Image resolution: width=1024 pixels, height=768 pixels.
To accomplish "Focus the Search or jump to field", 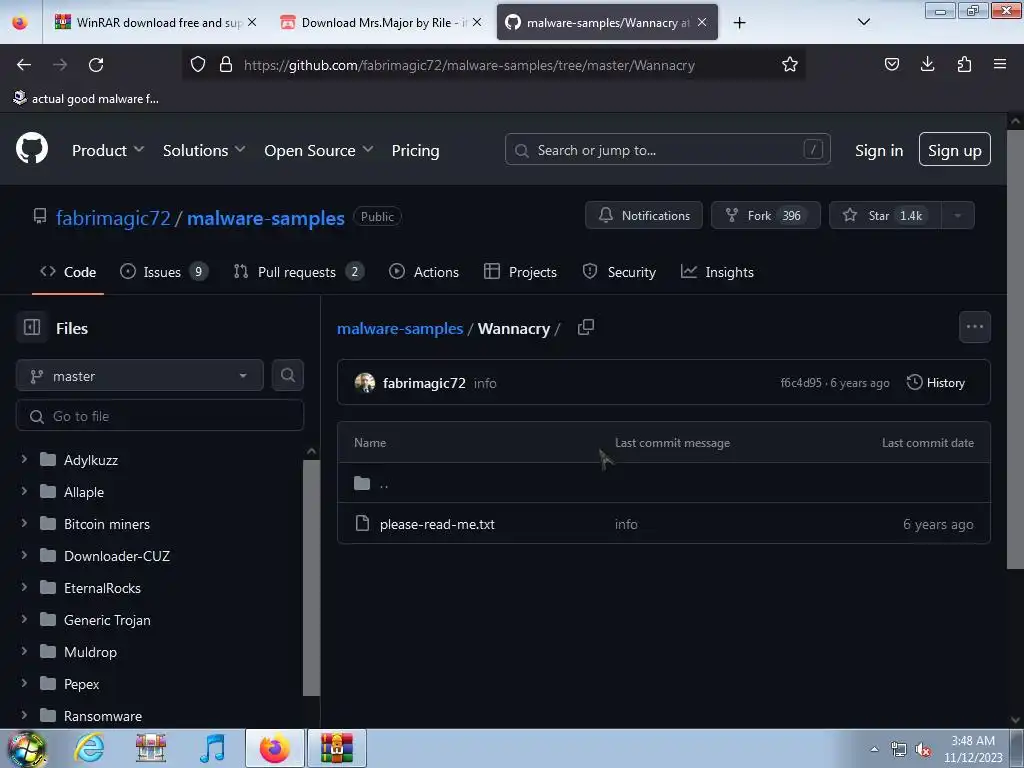I will click(x=667, y=150).
